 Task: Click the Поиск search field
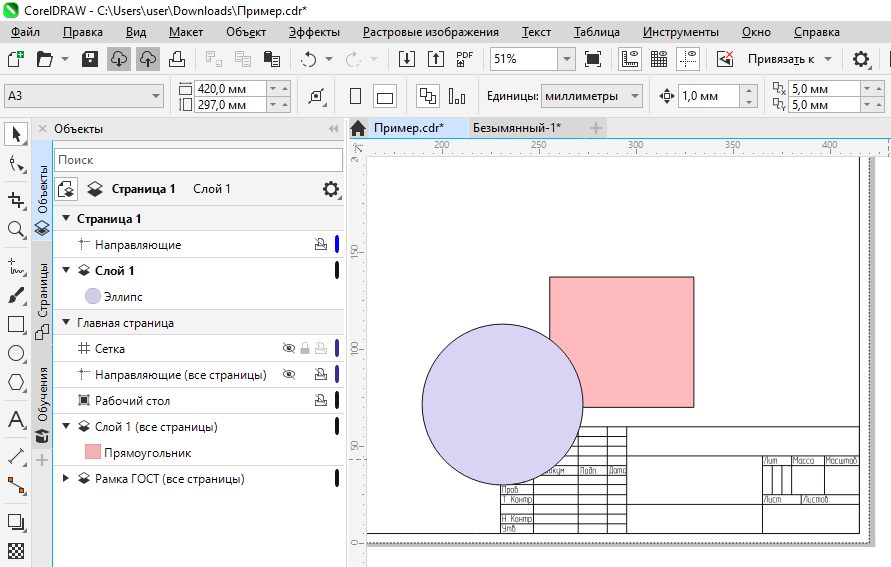[198, 160]
